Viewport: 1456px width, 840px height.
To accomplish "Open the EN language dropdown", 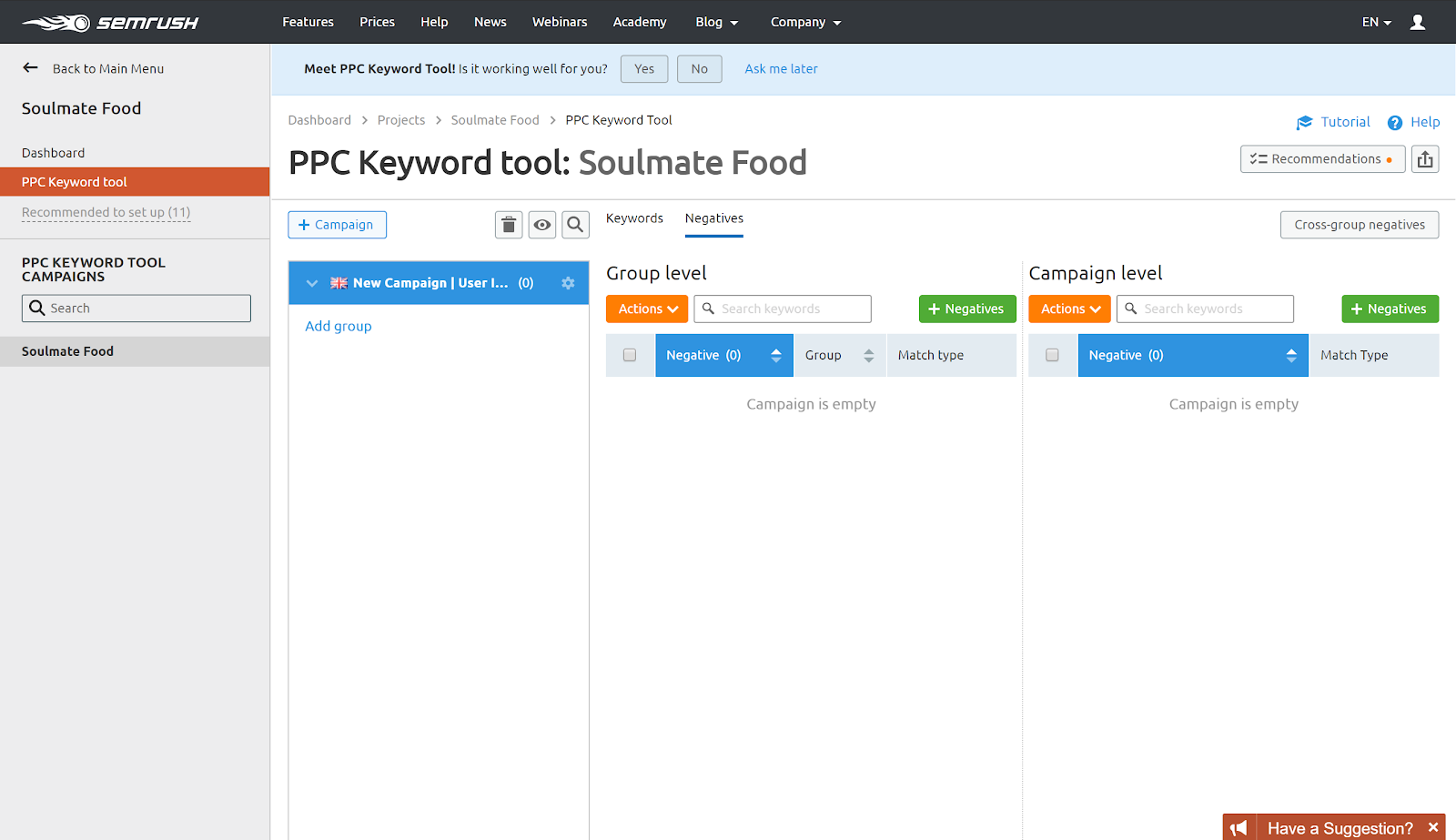I will (x=1377, y=22).
